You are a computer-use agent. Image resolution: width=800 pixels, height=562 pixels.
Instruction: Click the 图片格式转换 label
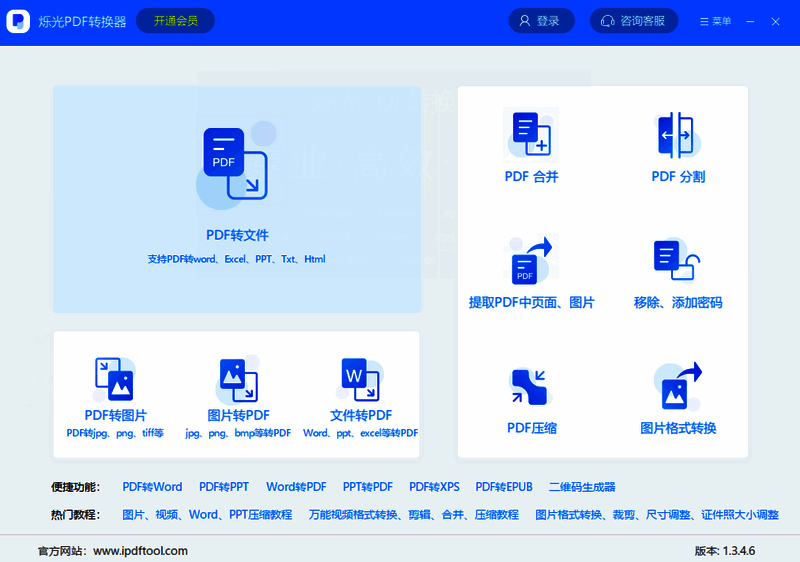pos(678,428)
